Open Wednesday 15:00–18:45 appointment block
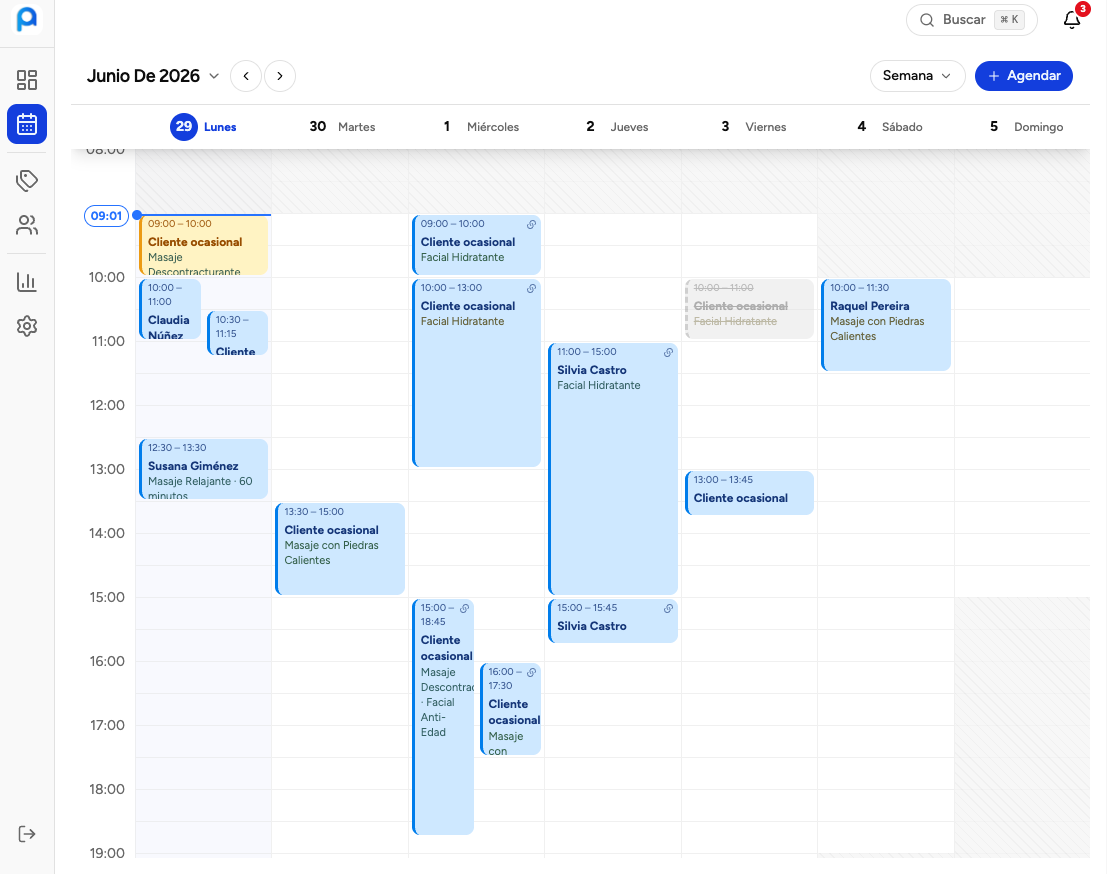Viewport: 1107px width, 874px height. (x=443, y=717)
